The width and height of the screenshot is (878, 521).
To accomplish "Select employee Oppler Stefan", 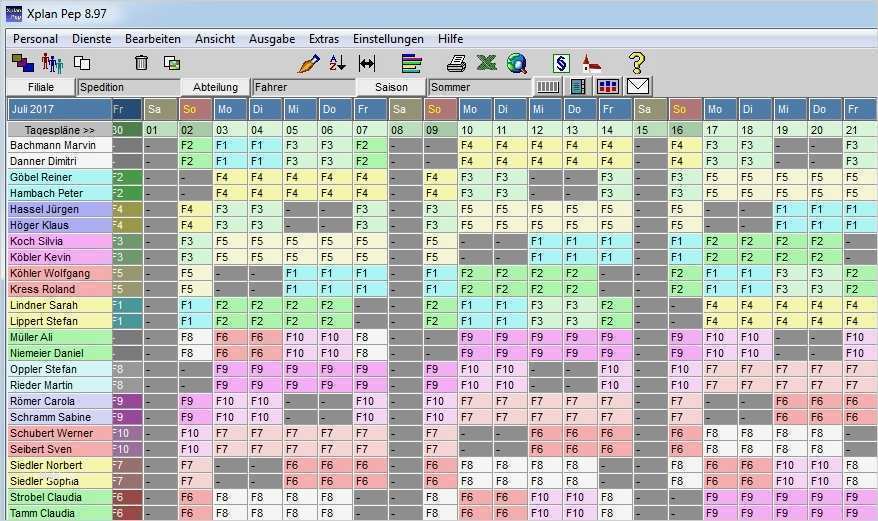I will click(x=59, y=369).
